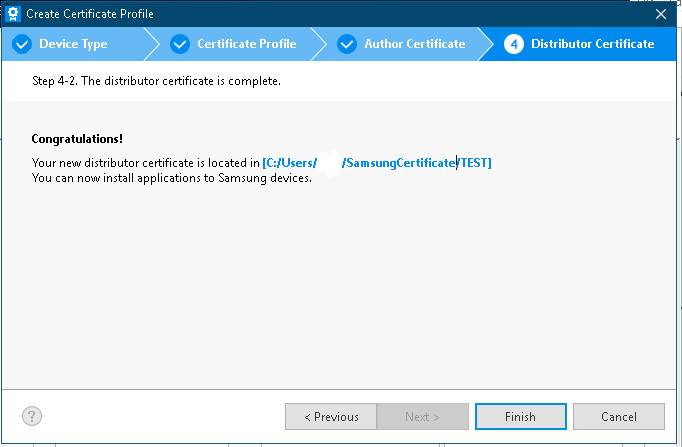
Task: Click the Finish button
Action: (521, 417)
